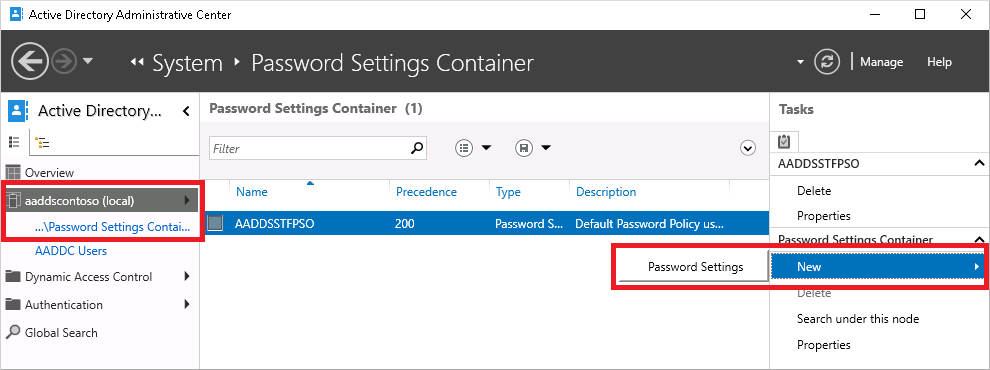Click the 200 precedence cell
The image size is (990, 370).
tap(405, 224)
